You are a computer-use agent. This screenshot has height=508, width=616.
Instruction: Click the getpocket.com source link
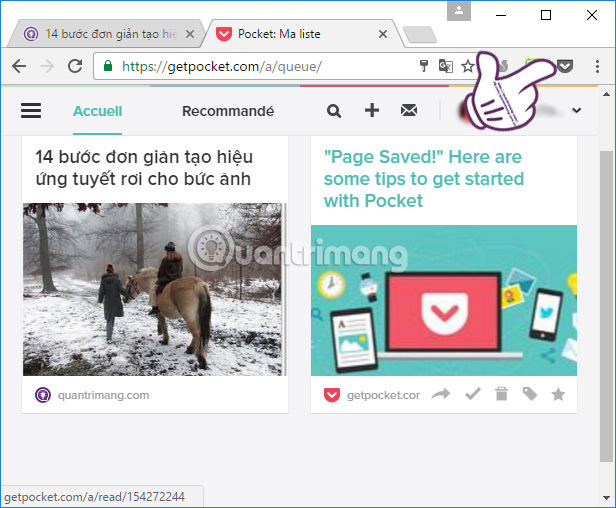(x=383, y=395)
